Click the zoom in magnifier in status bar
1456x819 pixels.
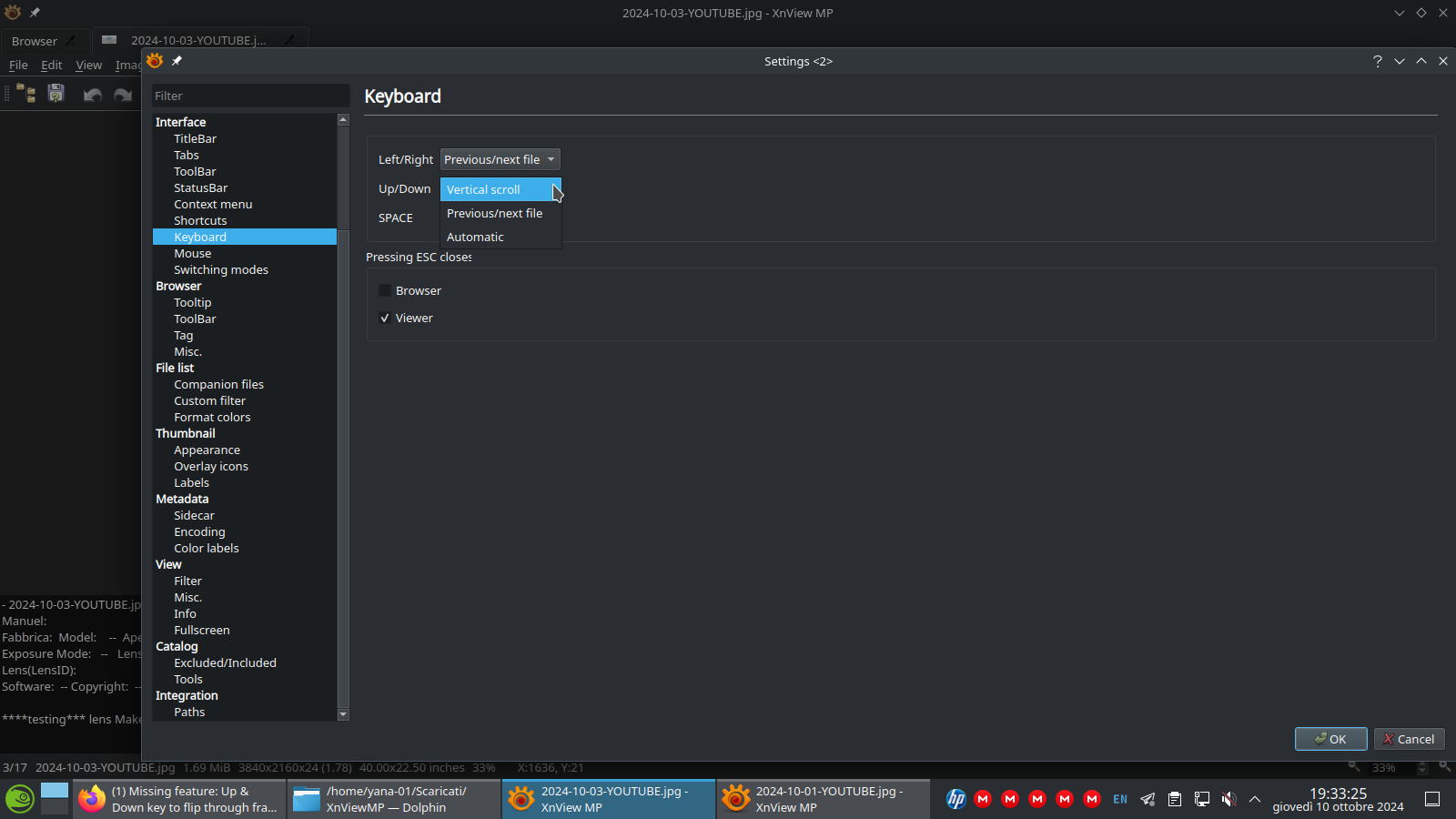click(1445, 766)
